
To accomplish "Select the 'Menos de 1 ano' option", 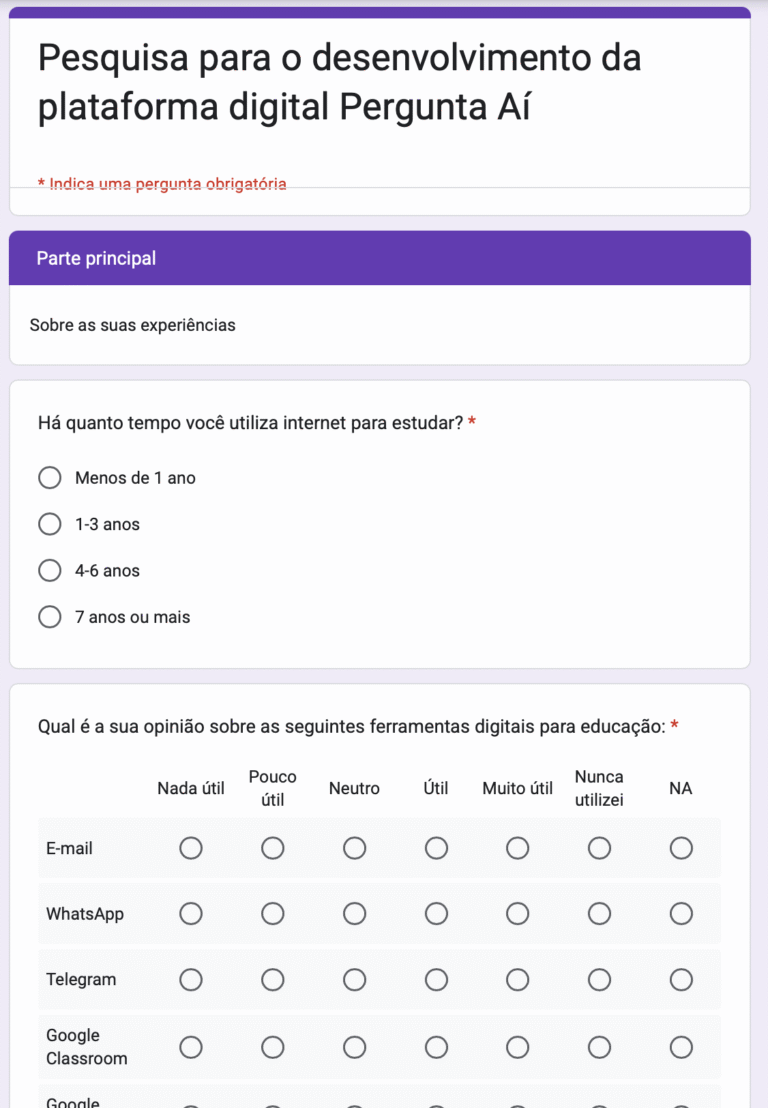I will [x=50, y=478].
